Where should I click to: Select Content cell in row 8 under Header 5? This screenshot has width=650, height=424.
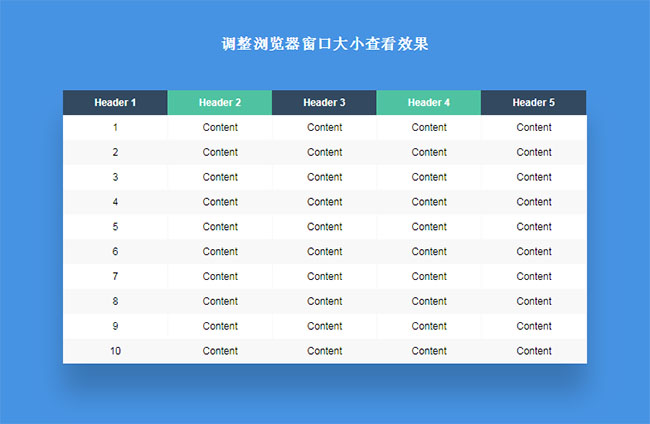coord(533,301)
